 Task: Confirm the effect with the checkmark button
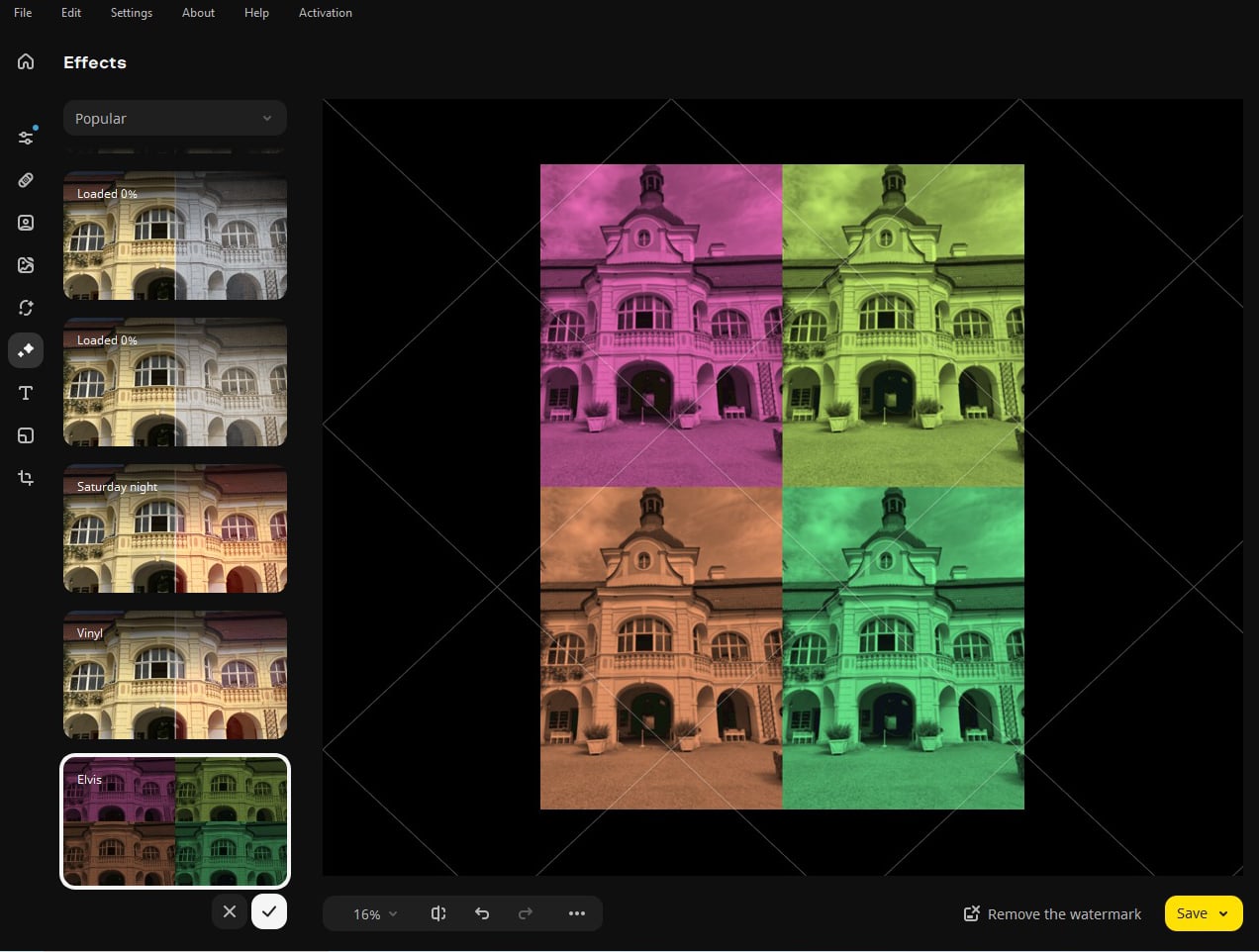point(269,911)
